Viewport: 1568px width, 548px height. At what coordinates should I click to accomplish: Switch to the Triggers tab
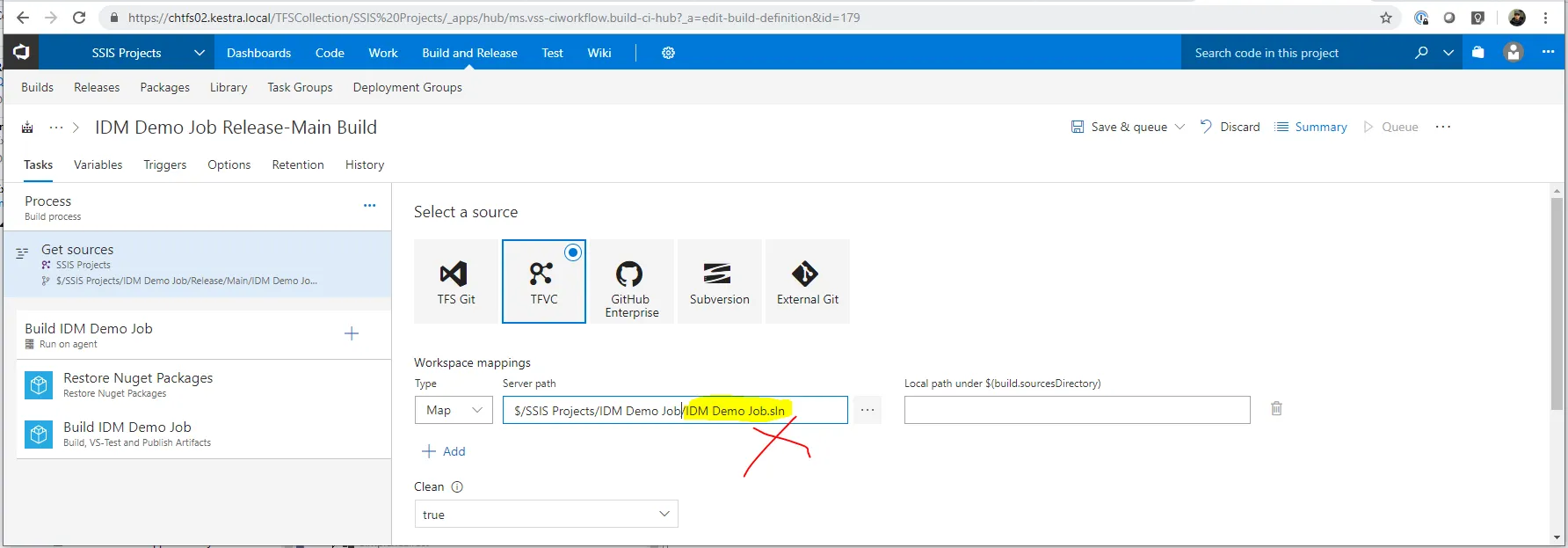click(x=165, y=164)
